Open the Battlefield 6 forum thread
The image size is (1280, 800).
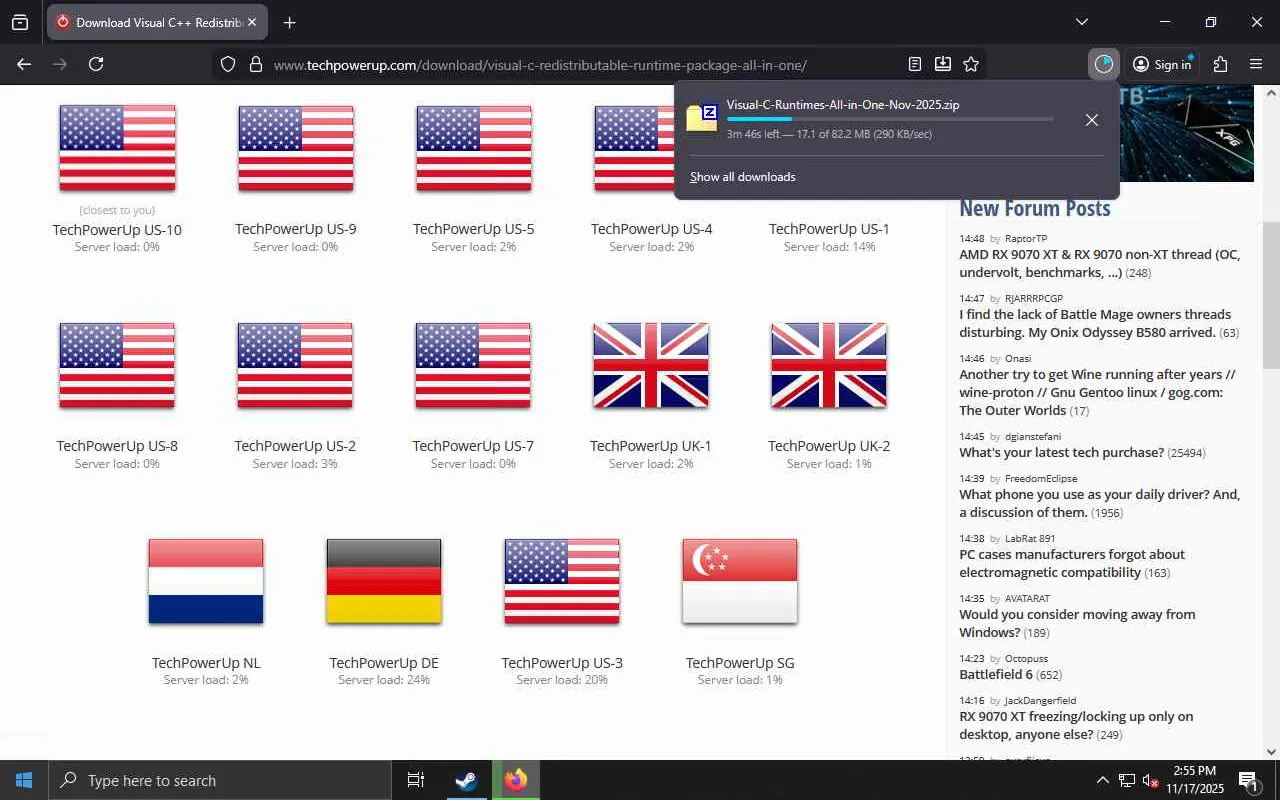[x=996, y=674]
